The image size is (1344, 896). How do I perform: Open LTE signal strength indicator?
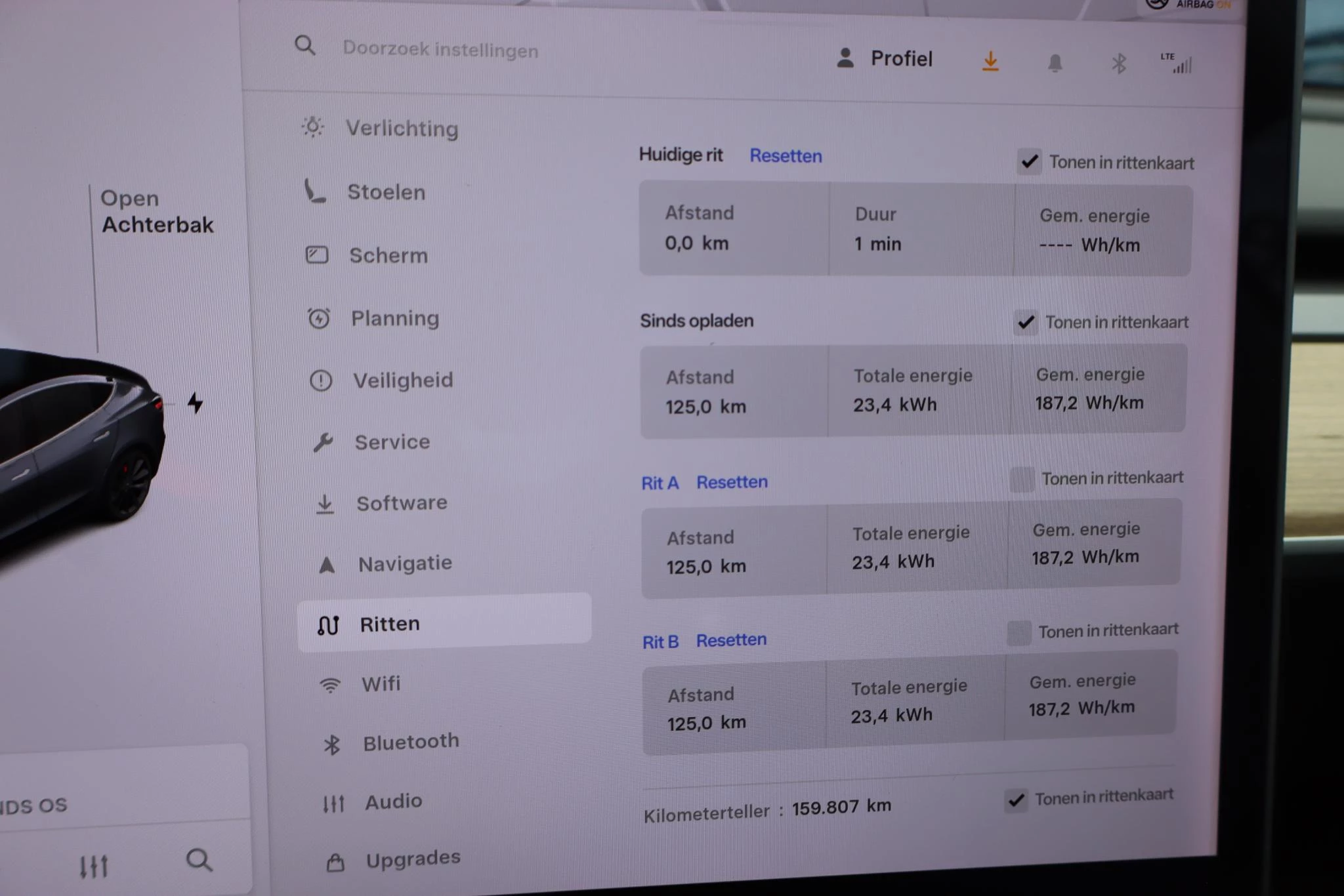(1178, 63)
